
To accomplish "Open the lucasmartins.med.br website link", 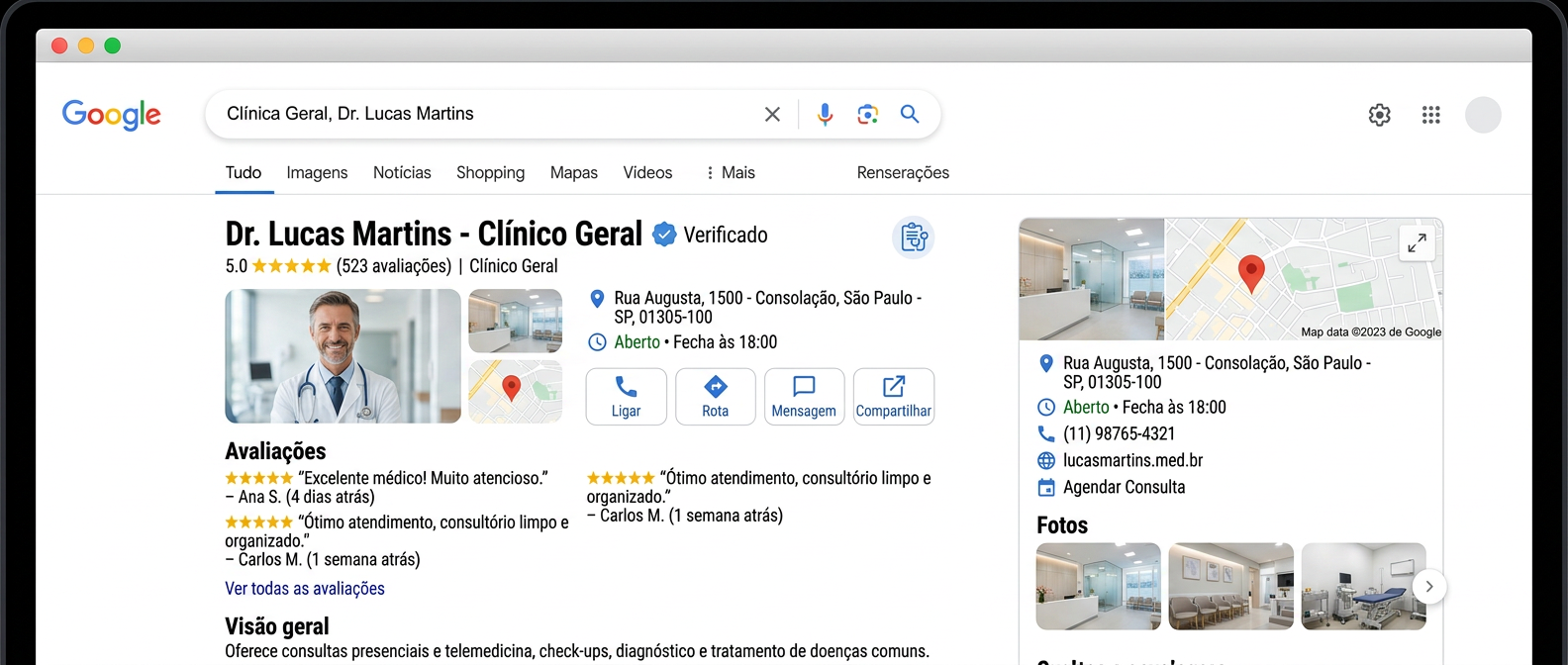I will pos(1133,460).
